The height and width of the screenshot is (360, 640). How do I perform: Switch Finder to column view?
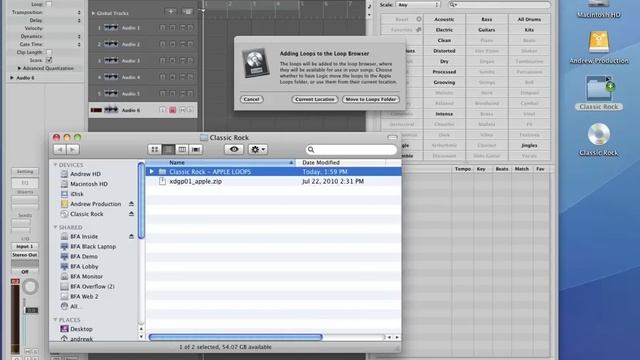tap(182, 149)
